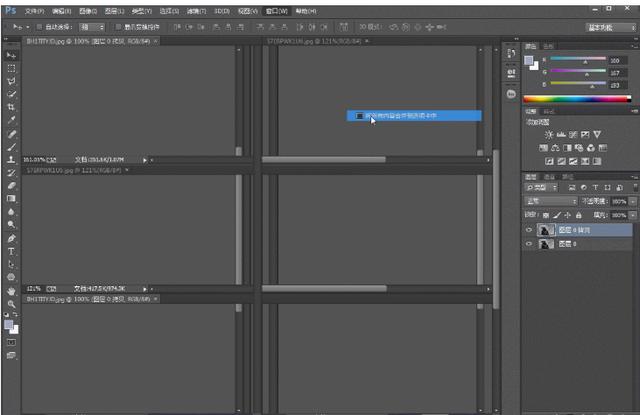
Task: Expand the layer opacity dropdown
Action: point(630,201)
